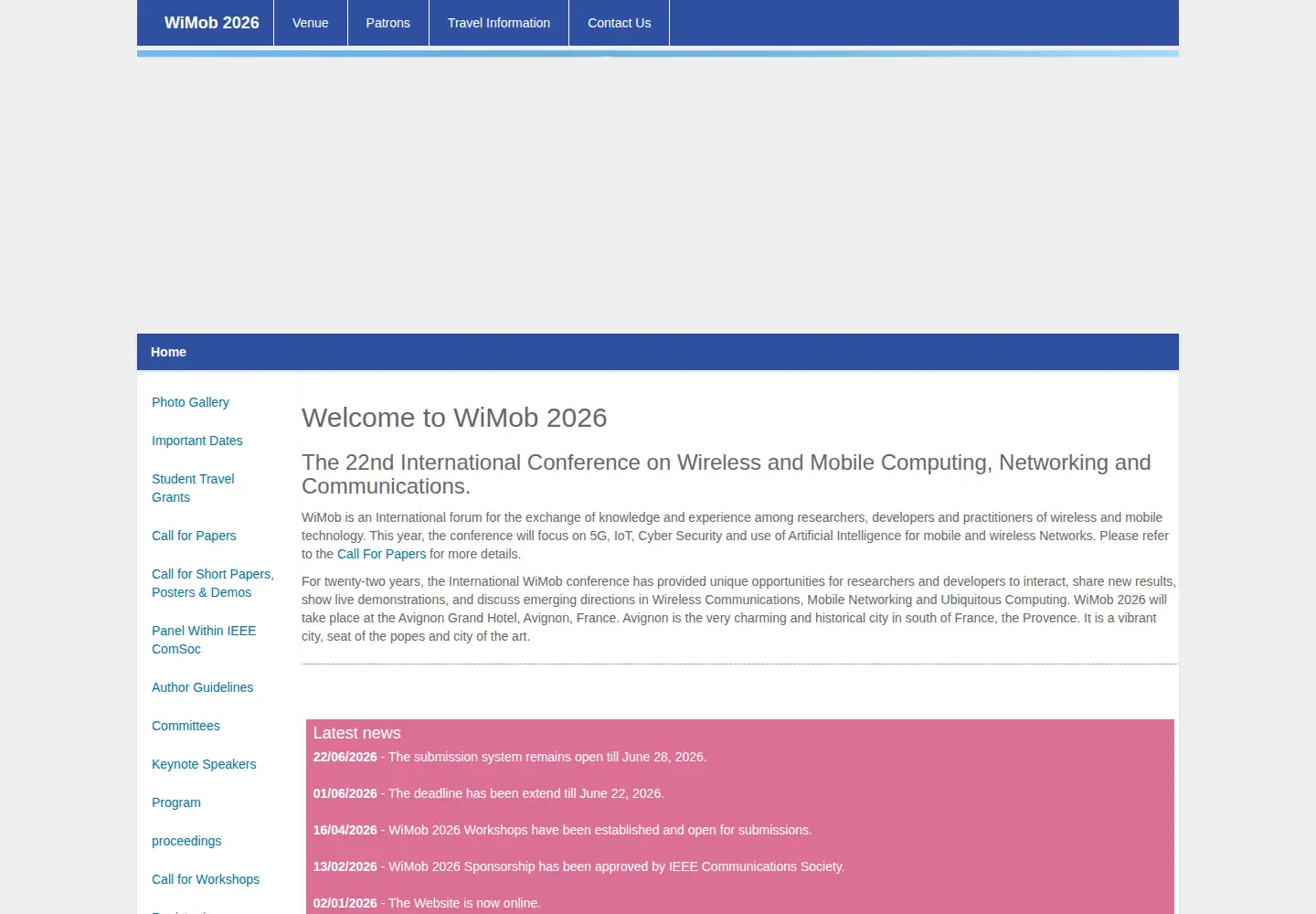The width and height of the screenshot is (1316, 914).
Task: Open the Photo Gallery sidebar link
Action: coord(190,402)
